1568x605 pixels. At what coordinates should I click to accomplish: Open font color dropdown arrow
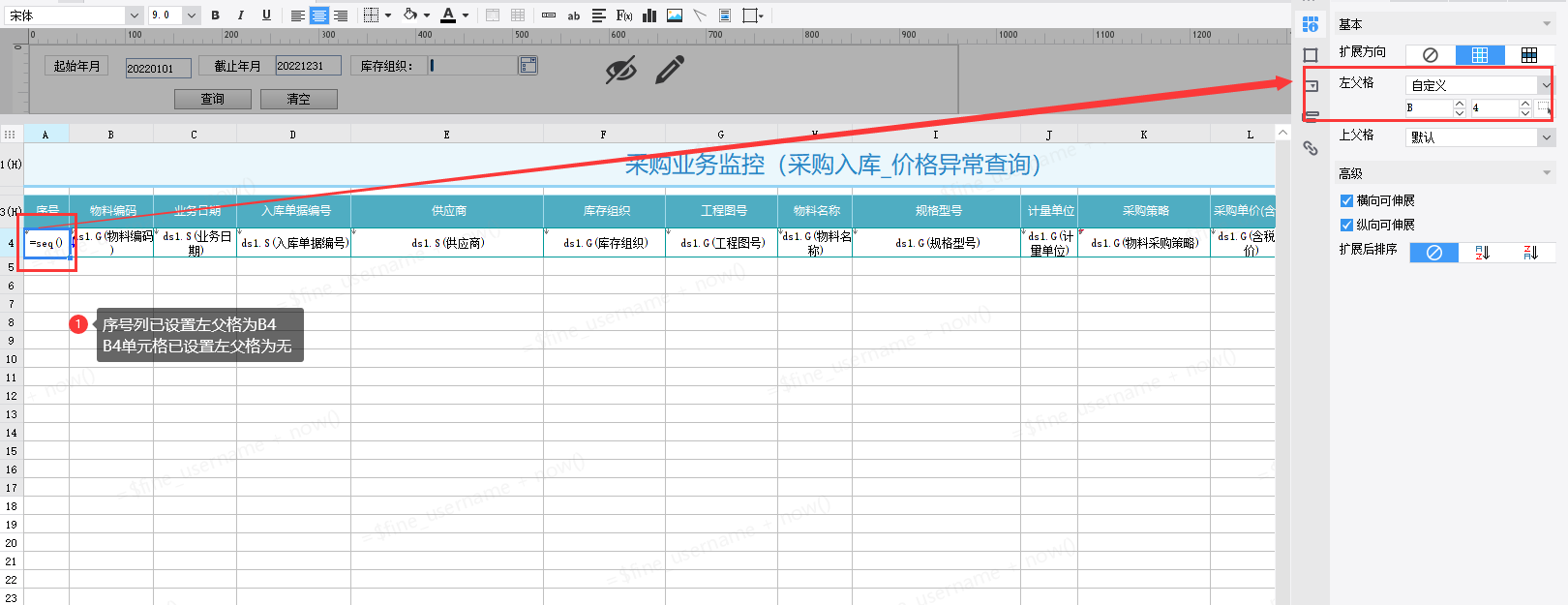466,15
